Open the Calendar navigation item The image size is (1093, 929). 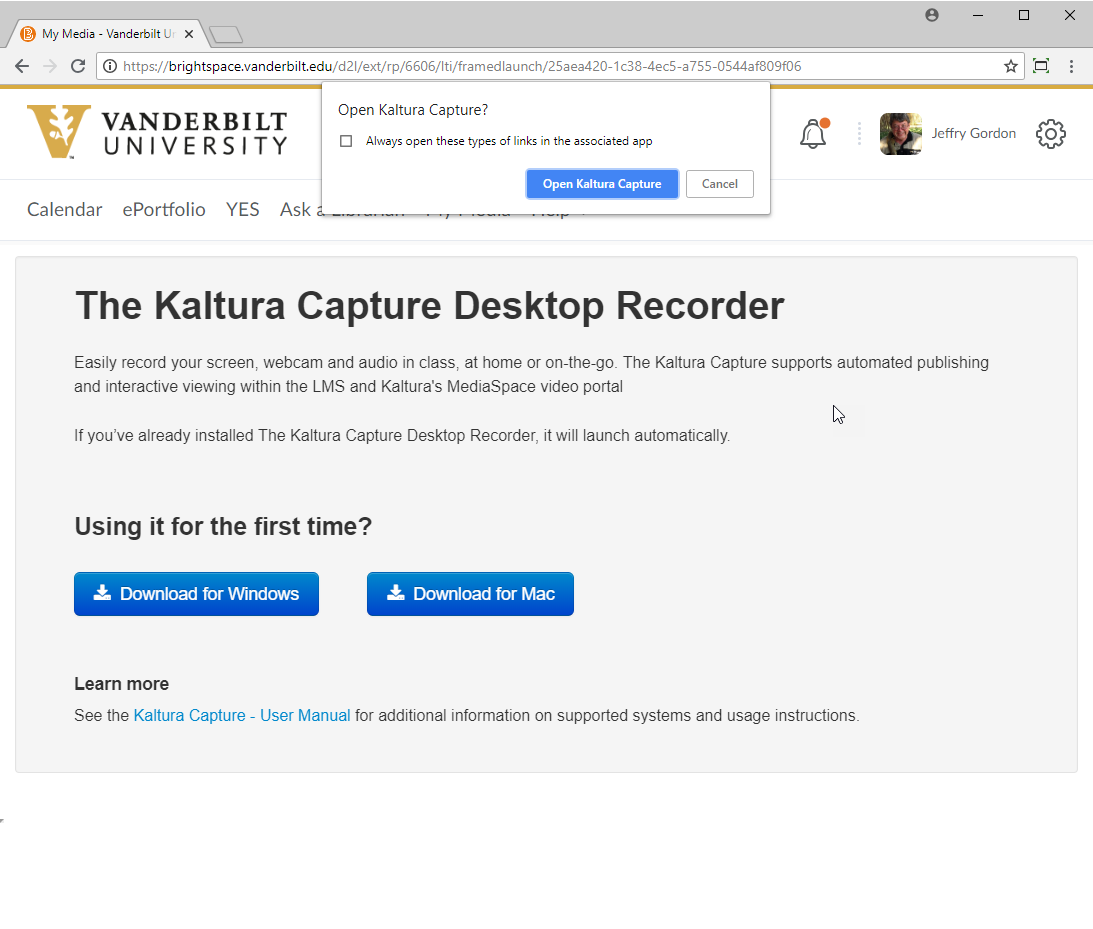pos(64,209)
